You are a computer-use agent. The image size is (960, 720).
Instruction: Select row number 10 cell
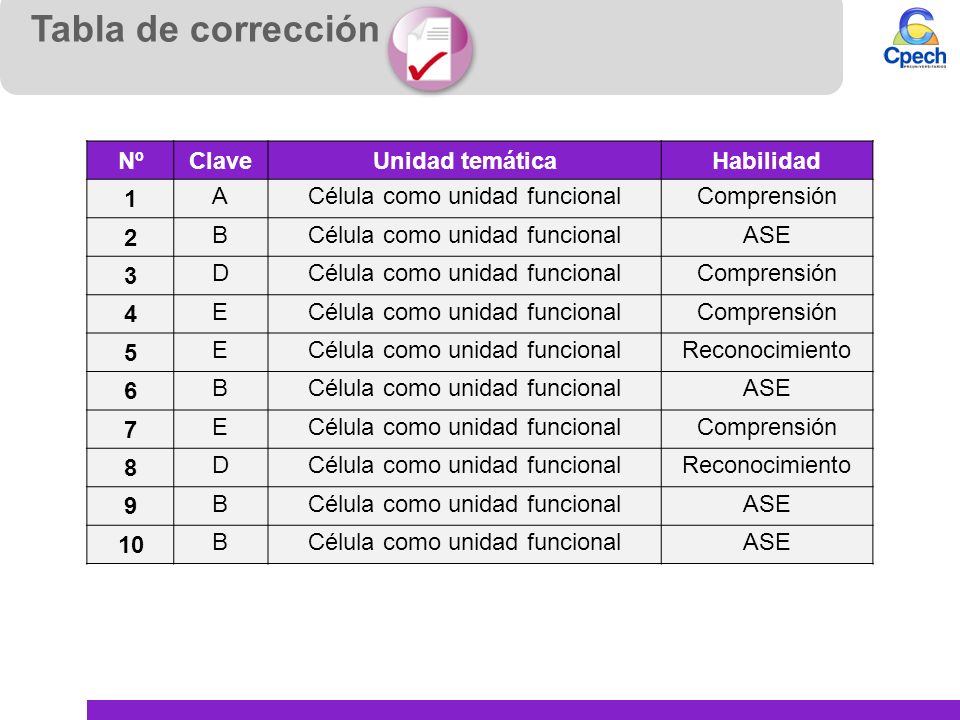tap(130, 544)
